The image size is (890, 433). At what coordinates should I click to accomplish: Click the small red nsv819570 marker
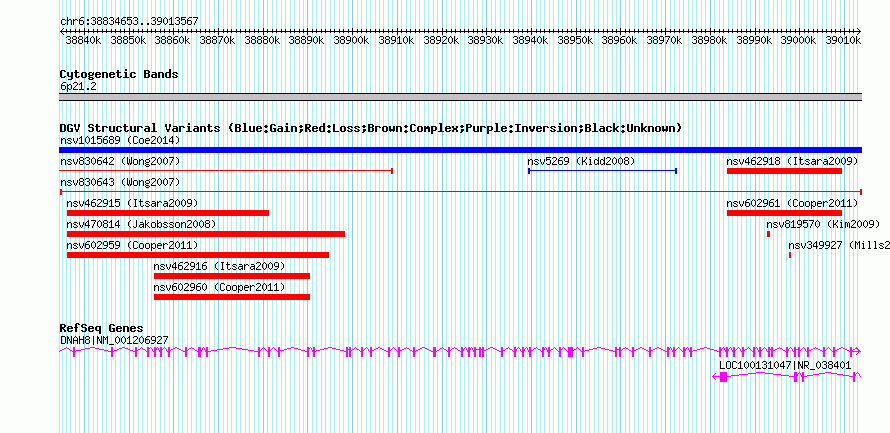click(768, 234)
